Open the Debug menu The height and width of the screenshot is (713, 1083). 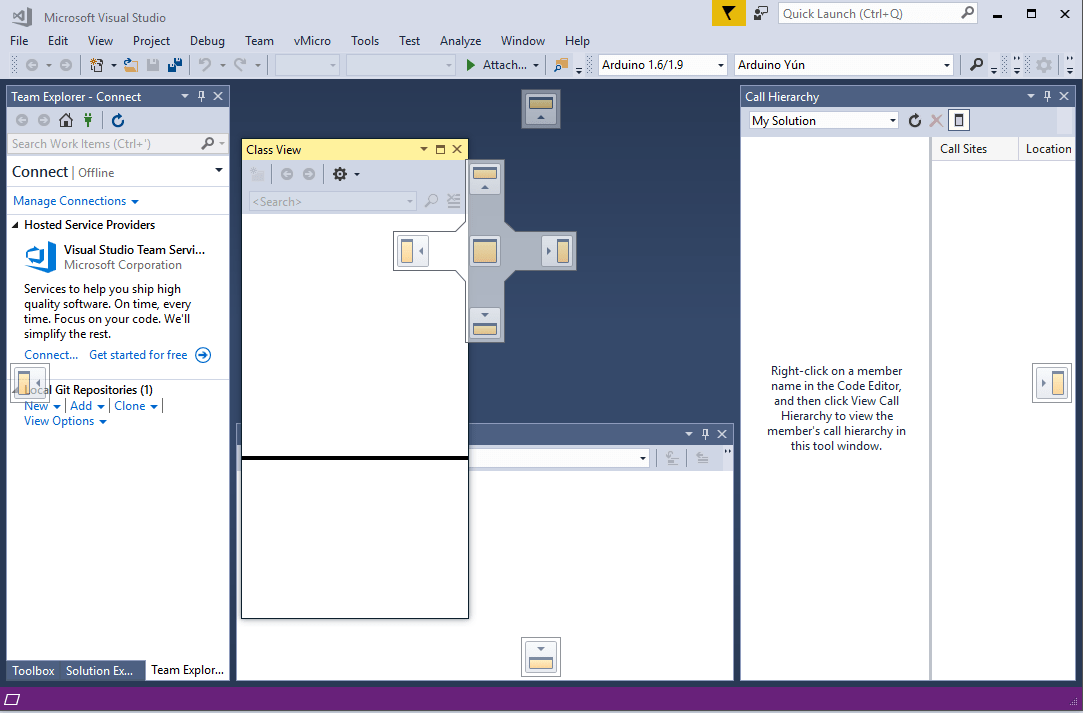207,41
